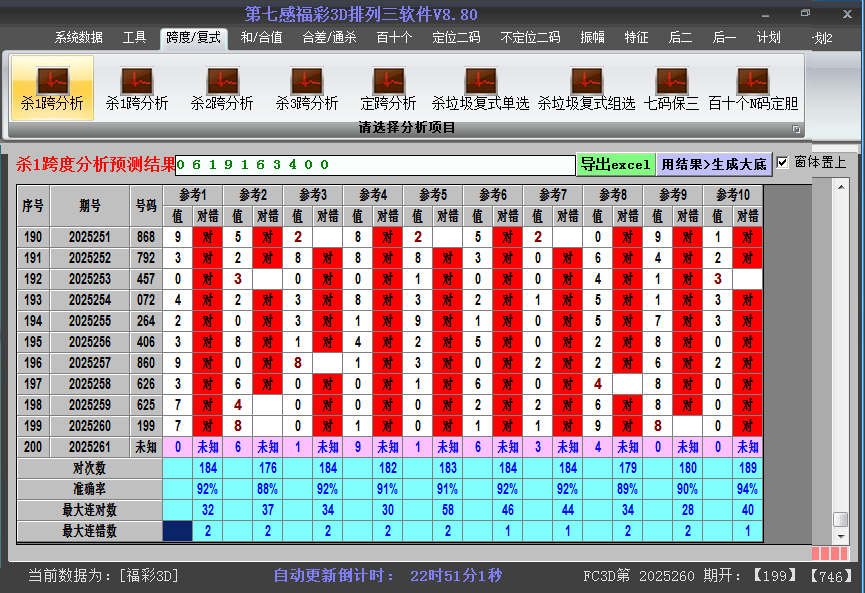Select the 七码保三 tool icon
The height and width of the screenshot is (593, 865).
[x=671, y=88]
